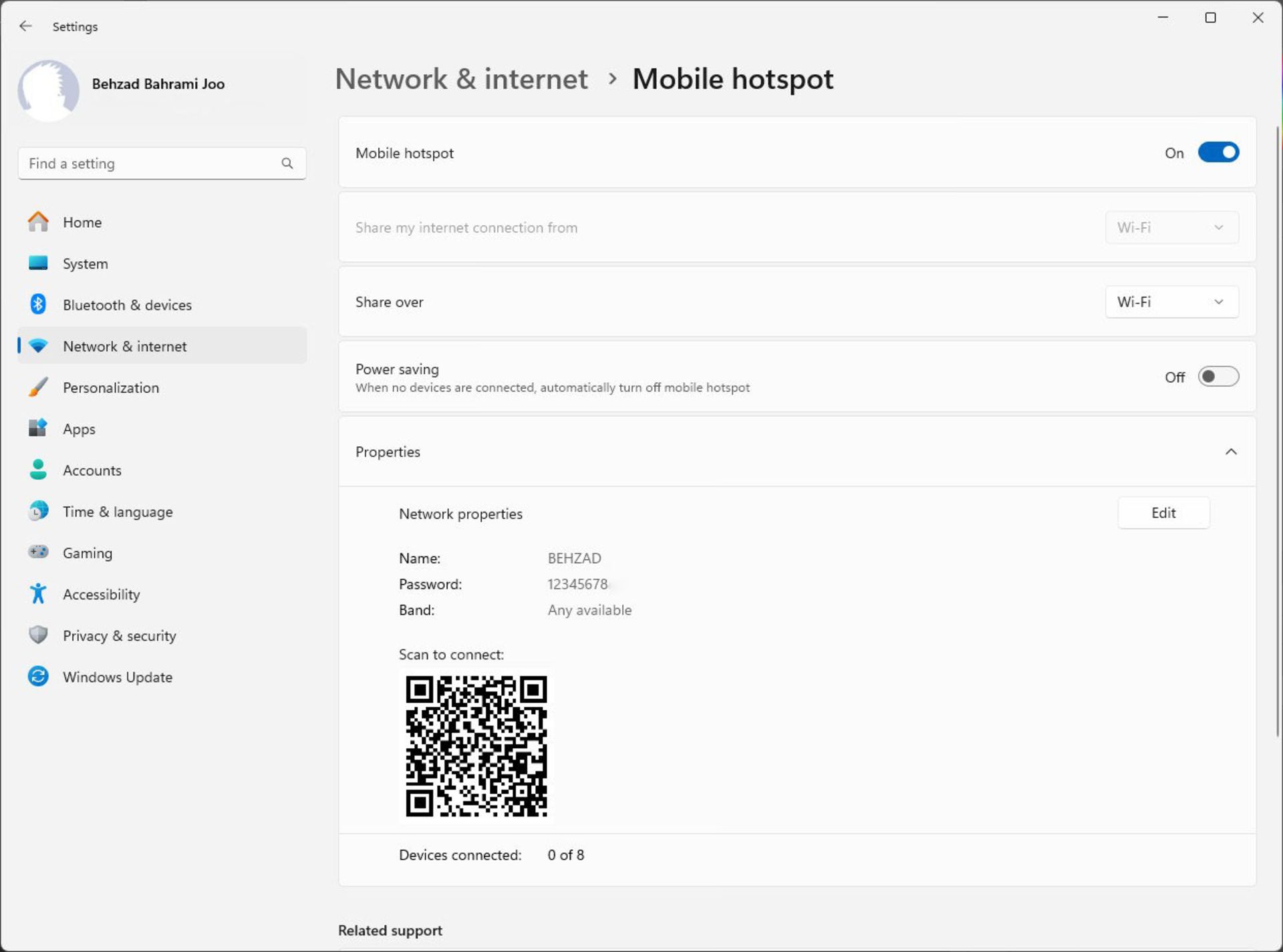
Task: Click the search magnifier icon
Action: point(287,164)
